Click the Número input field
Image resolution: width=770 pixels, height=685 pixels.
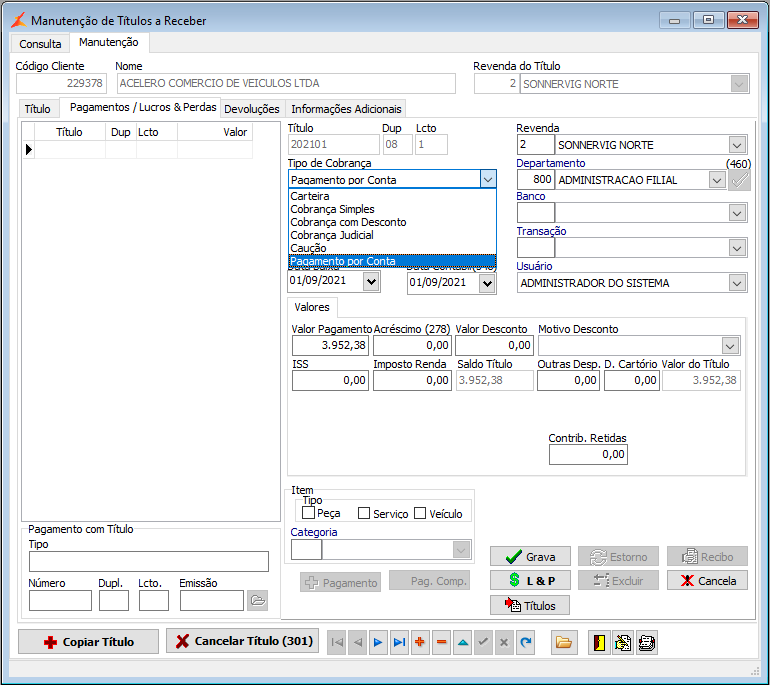60,600
